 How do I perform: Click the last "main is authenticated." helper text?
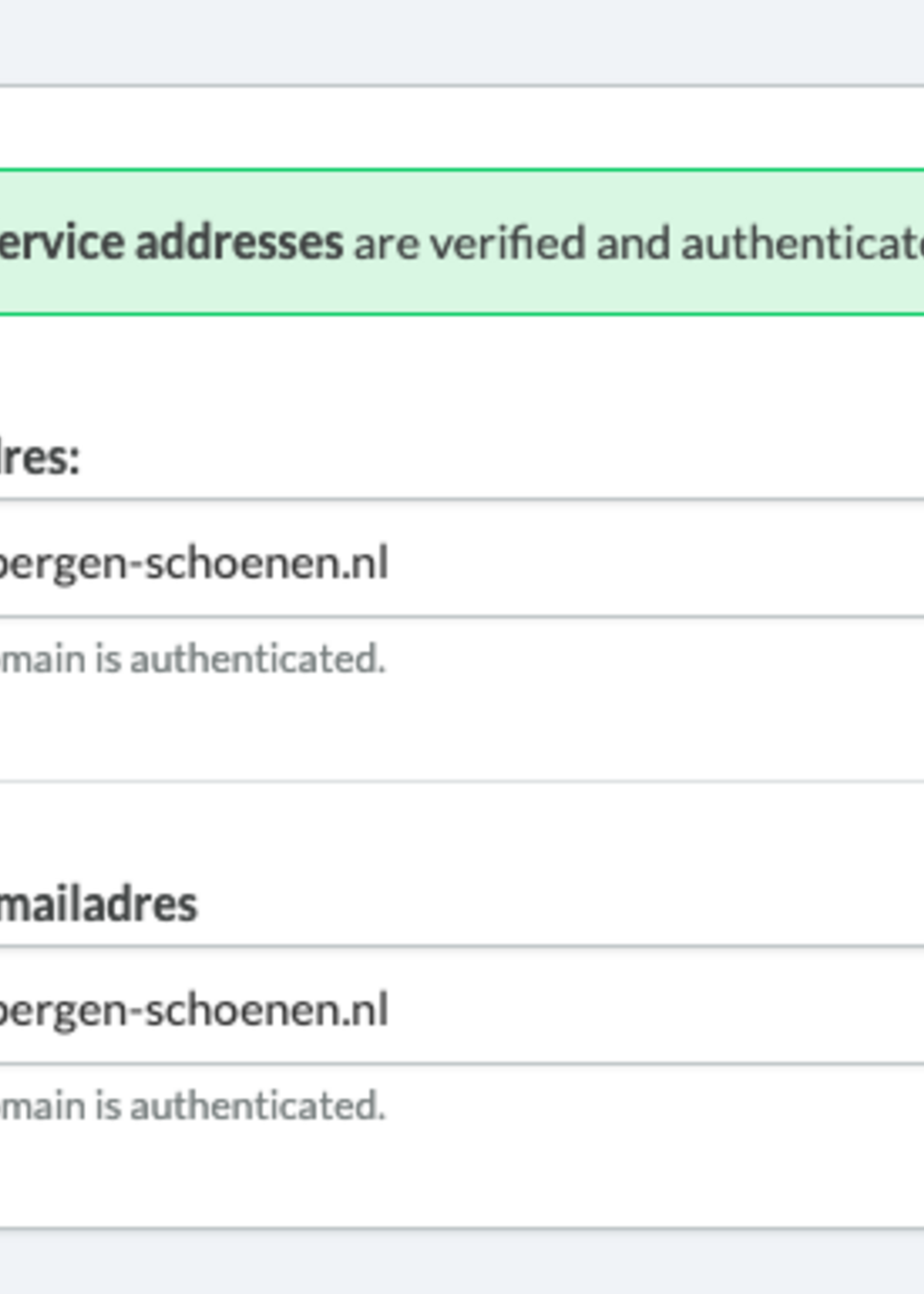[194, 1105]
